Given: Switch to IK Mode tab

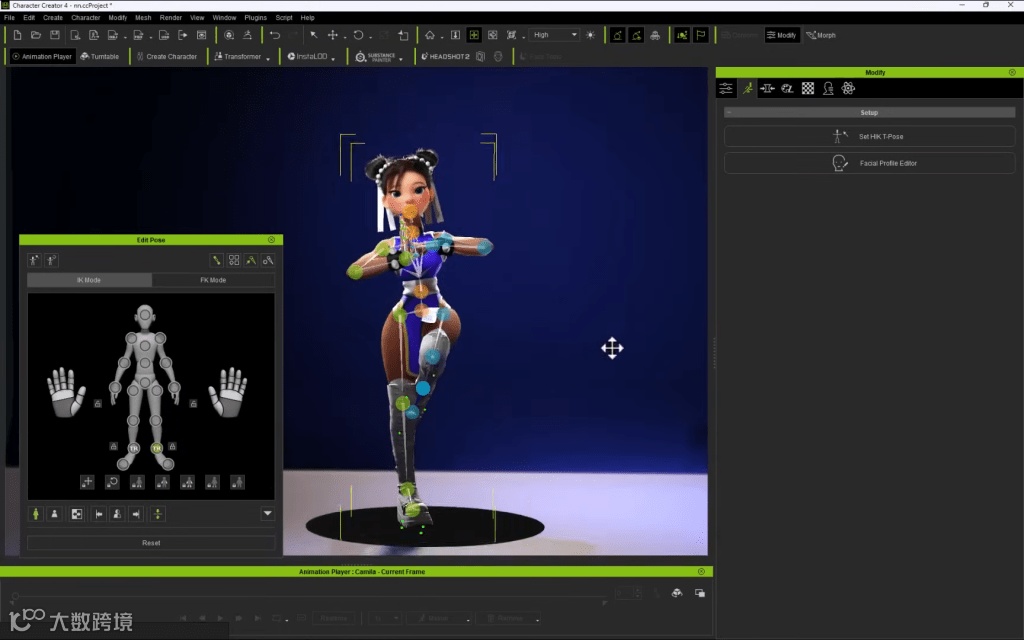Looking at the screenshot, I should point(89,280).
